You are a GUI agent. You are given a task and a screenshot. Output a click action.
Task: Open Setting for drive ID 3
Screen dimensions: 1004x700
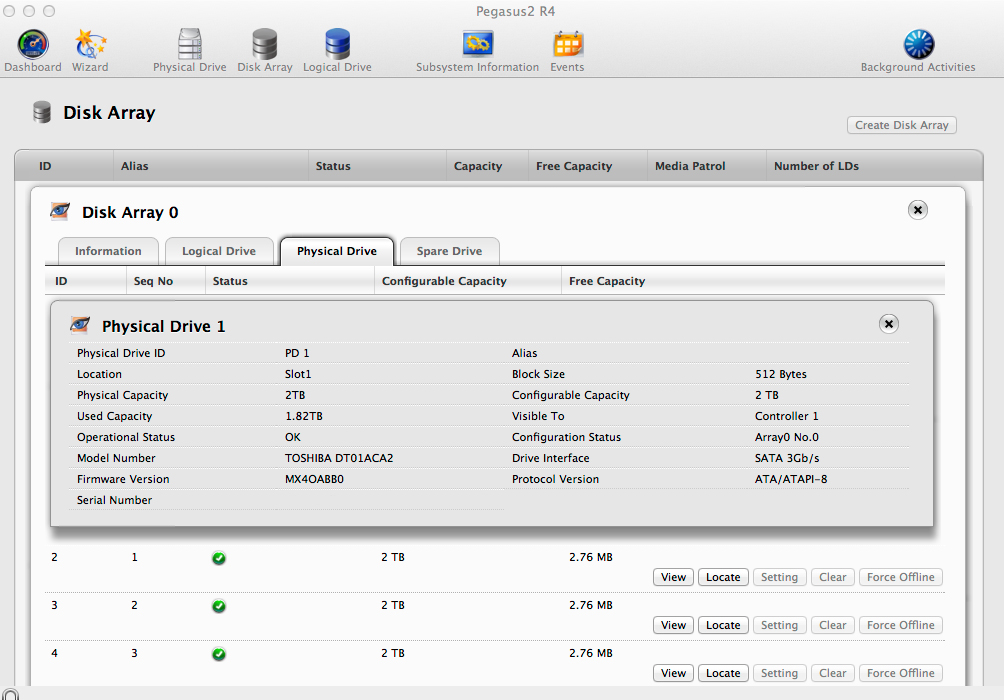pyautogui.click(x=779, y=625)
